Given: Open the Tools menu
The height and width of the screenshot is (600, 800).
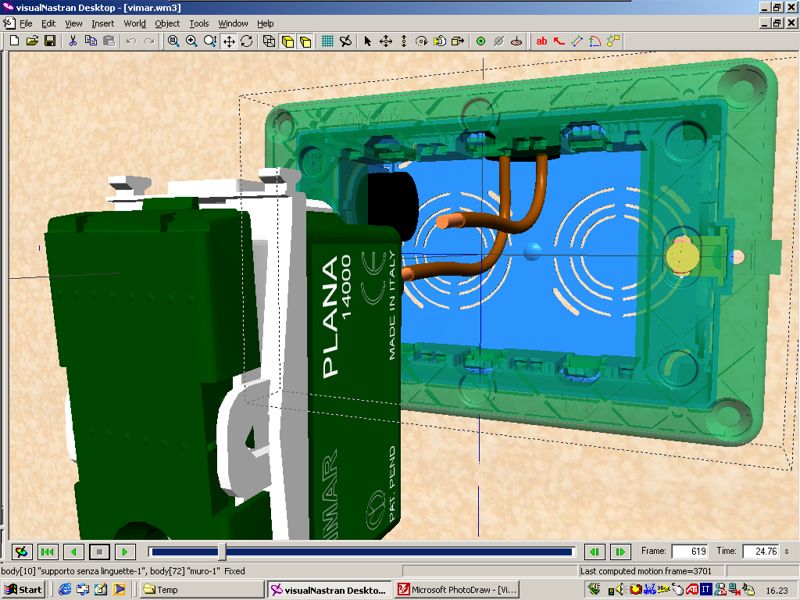Looking at the screenshot, I should pyautogui.click(x=199, y=23).
